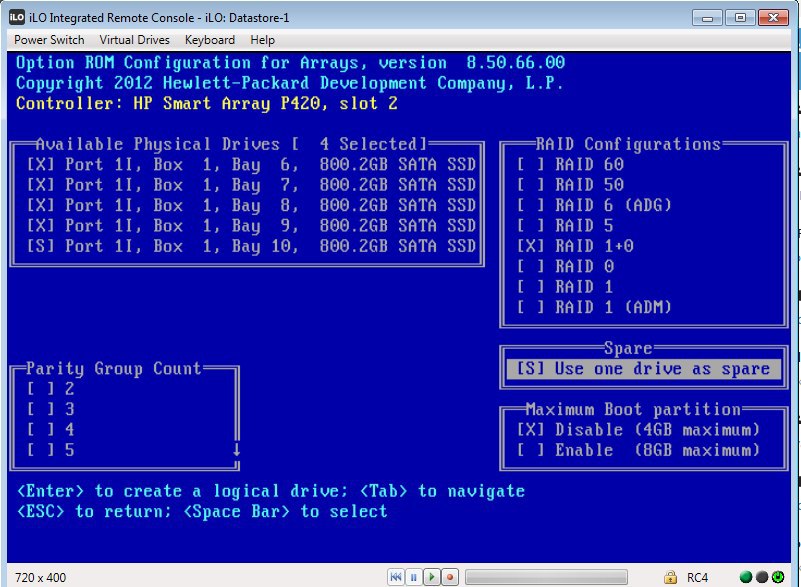Select parity group count 4
Viewport: 801px width, 587px height.
tap(51, 430)
